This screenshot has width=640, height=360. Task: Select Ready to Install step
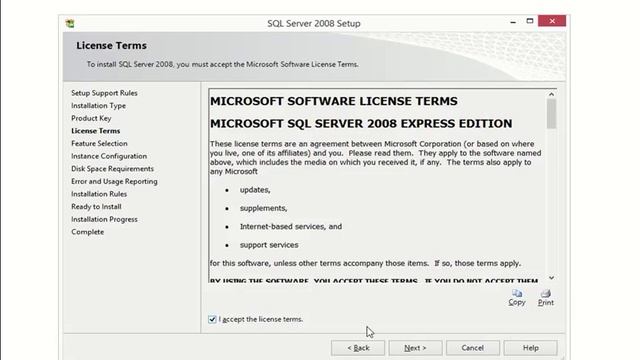(x=96, y=207)
